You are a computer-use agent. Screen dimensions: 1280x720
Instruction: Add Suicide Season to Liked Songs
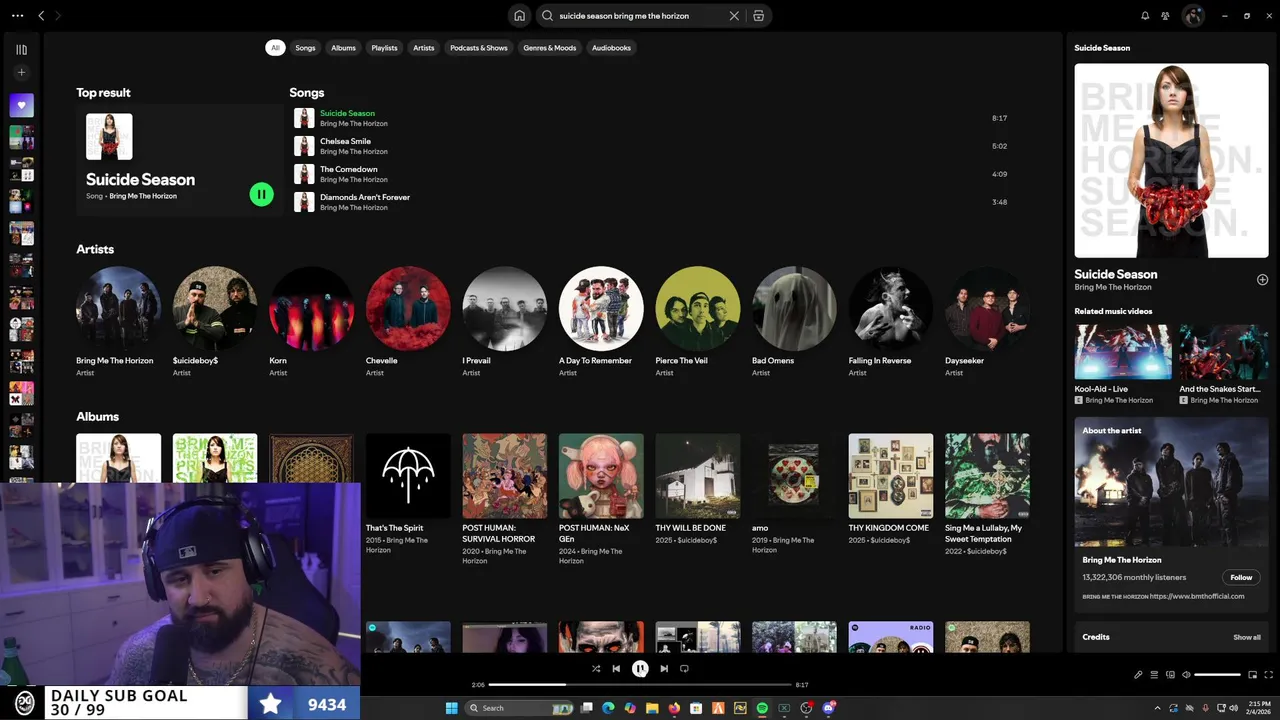coord(1262,280)
